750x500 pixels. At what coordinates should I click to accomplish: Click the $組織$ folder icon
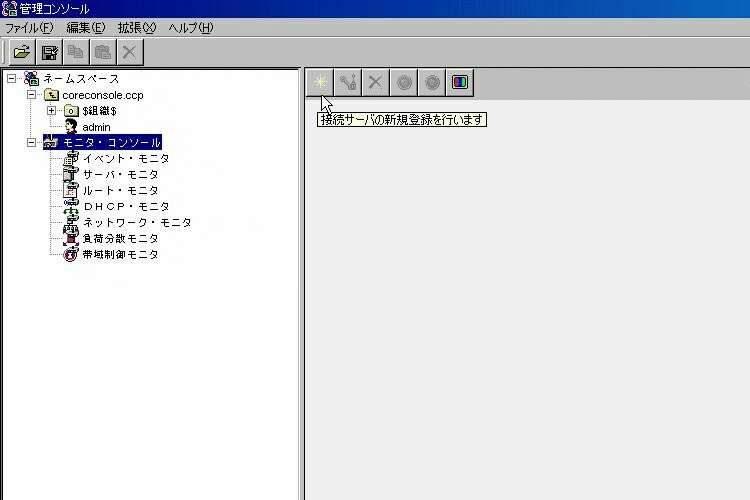point(71,111)
